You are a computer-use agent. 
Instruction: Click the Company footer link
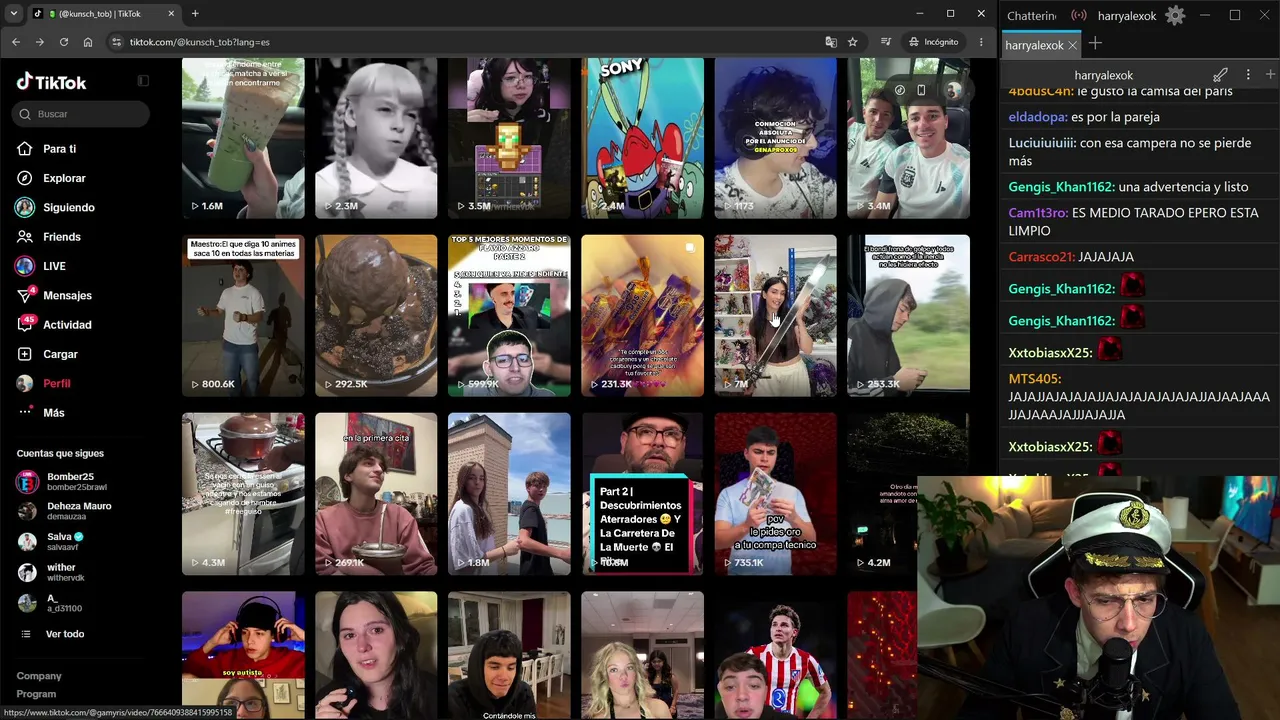[39, 676]
